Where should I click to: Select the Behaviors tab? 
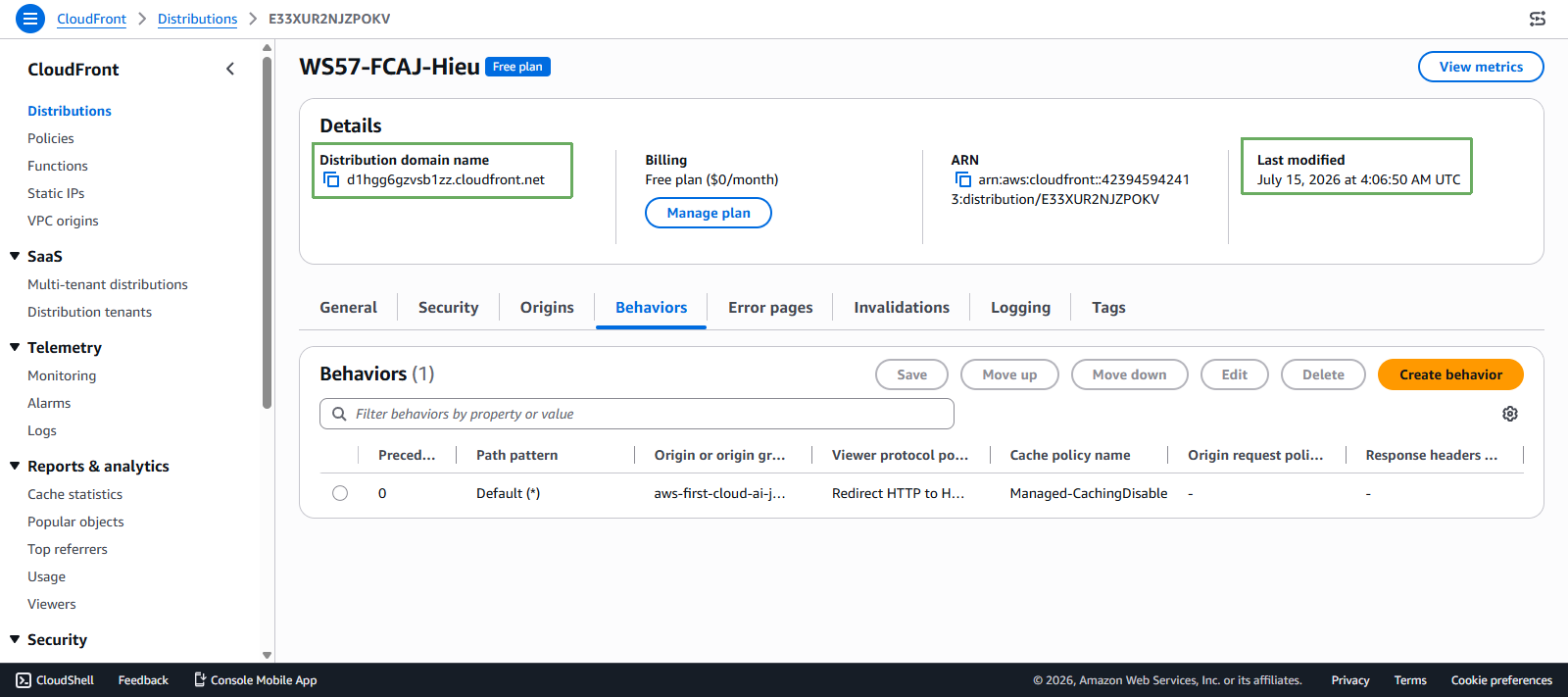pyautogui.click(x=651, y=307)
